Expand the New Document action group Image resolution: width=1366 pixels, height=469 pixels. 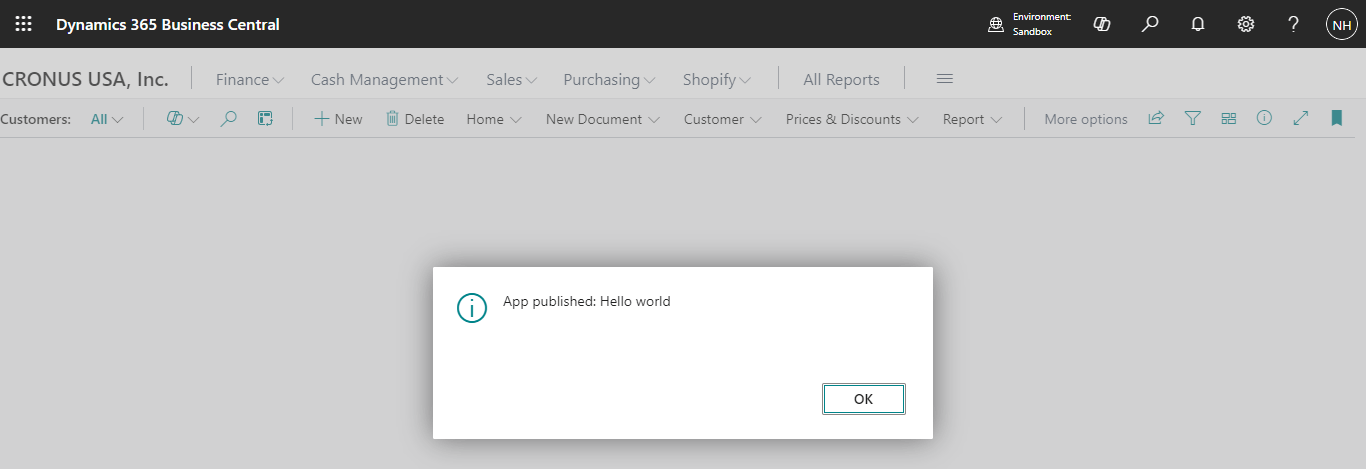(x=603, y=119)
